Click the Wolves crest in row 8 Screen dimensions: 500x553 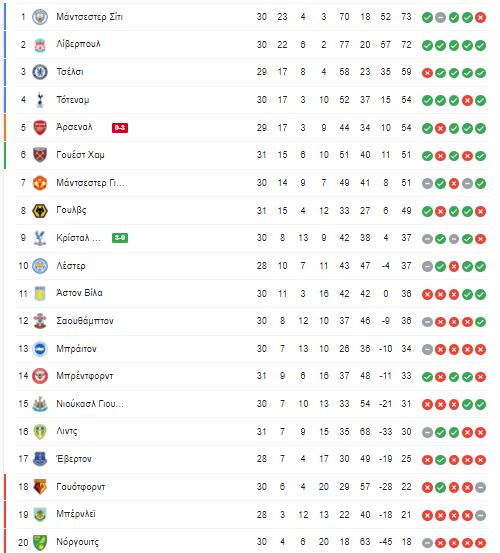[40, 211]
